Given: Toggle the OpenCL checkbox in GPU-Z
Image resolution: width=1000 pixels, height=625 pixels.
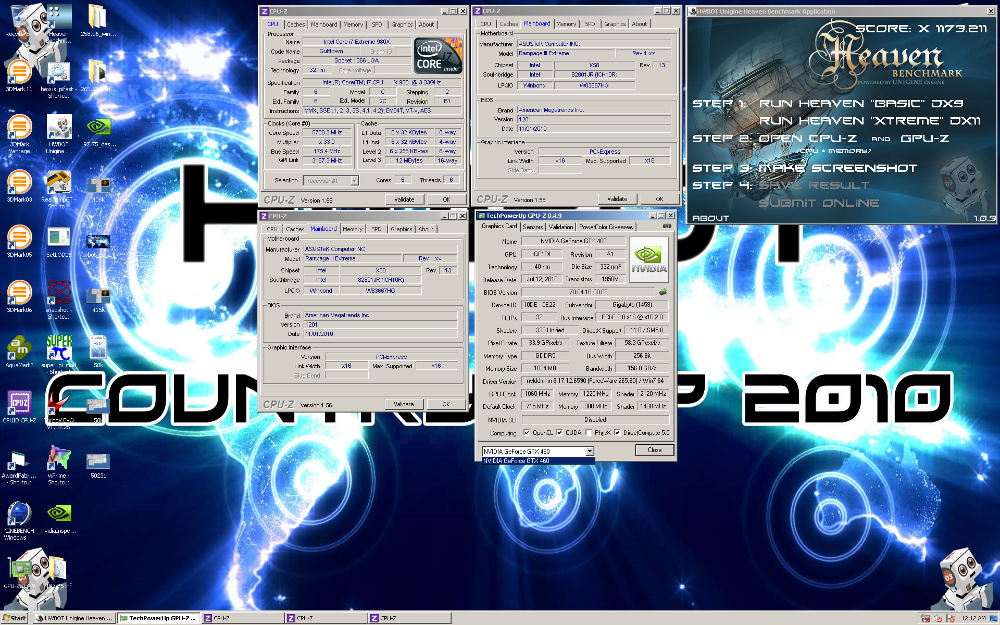Looking at the screenshot, I should coord(527,432).
